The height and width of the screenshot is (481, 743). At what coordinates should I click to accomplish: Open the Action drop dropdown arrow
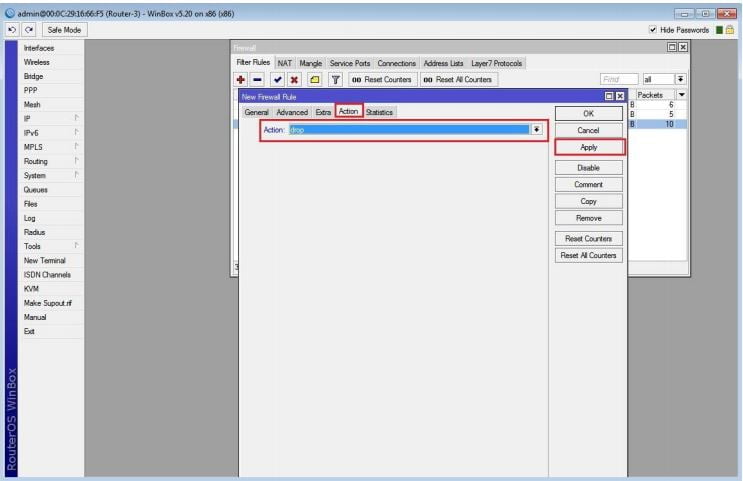[x=537, y=130]
